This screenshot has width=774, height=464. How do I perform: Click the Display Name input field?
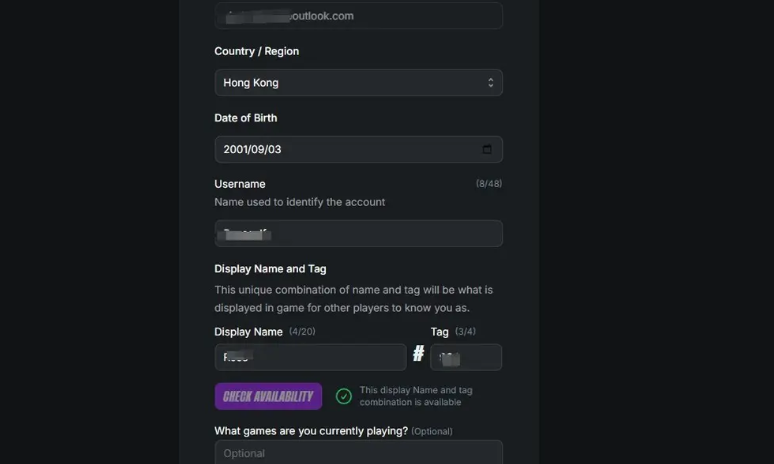[310, 357]
